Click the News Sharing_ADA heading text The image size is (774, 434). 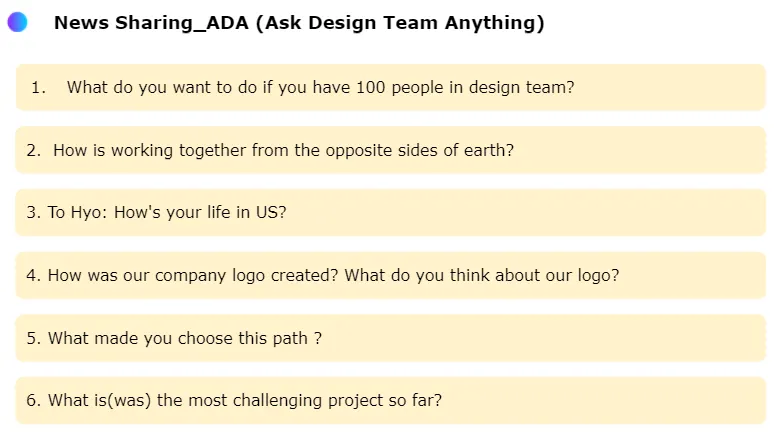pyautogui.click(x=150, y=23)
